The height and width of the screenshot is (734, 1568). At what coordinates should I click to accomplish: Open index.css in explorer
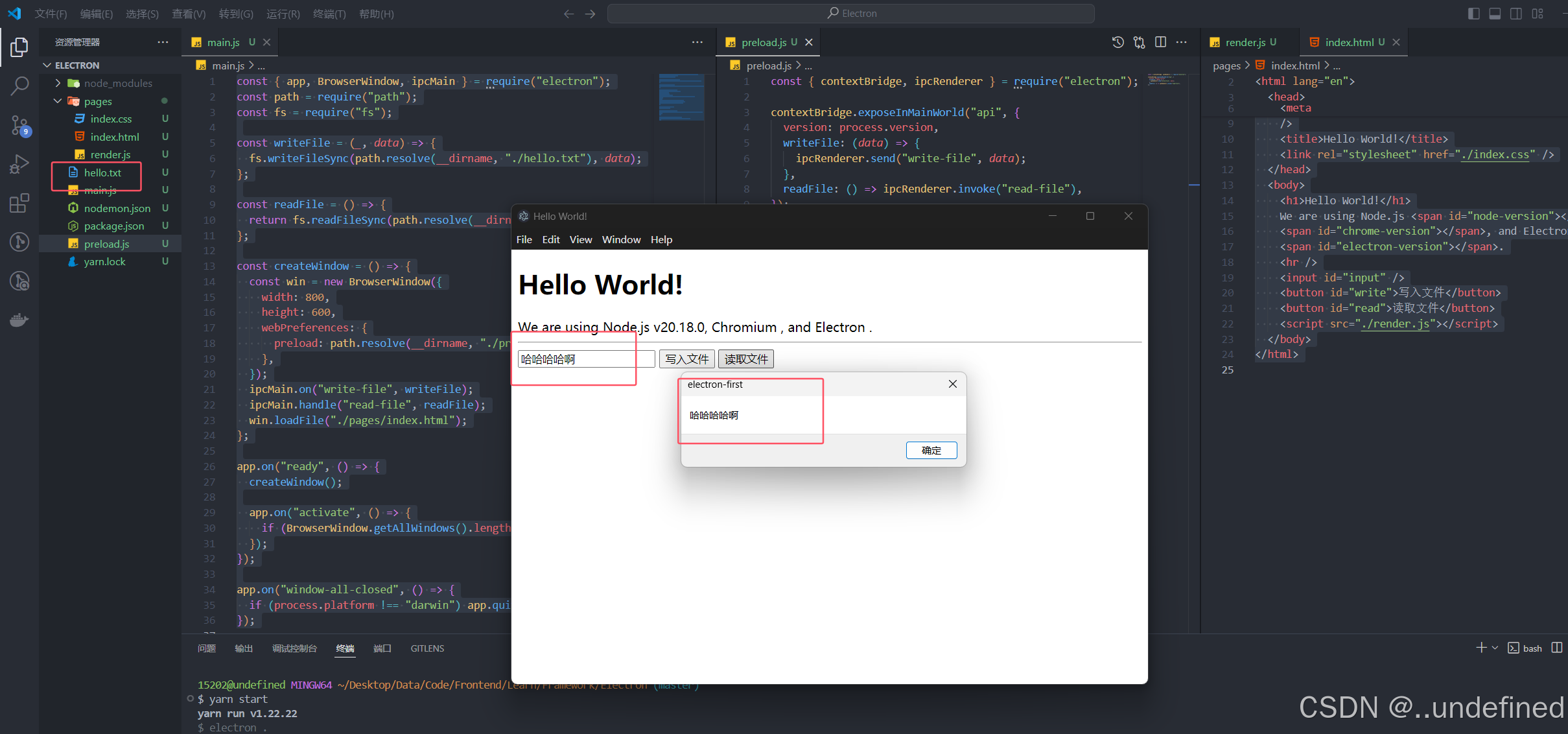[x=110, y=119]
